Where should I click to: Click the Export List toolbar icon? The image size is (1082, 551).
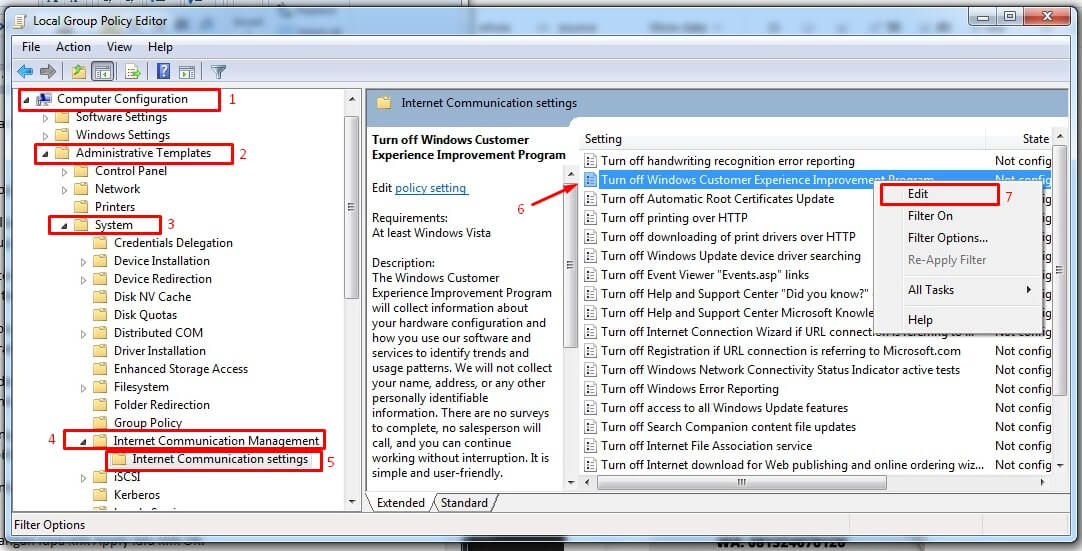(132, 71)
